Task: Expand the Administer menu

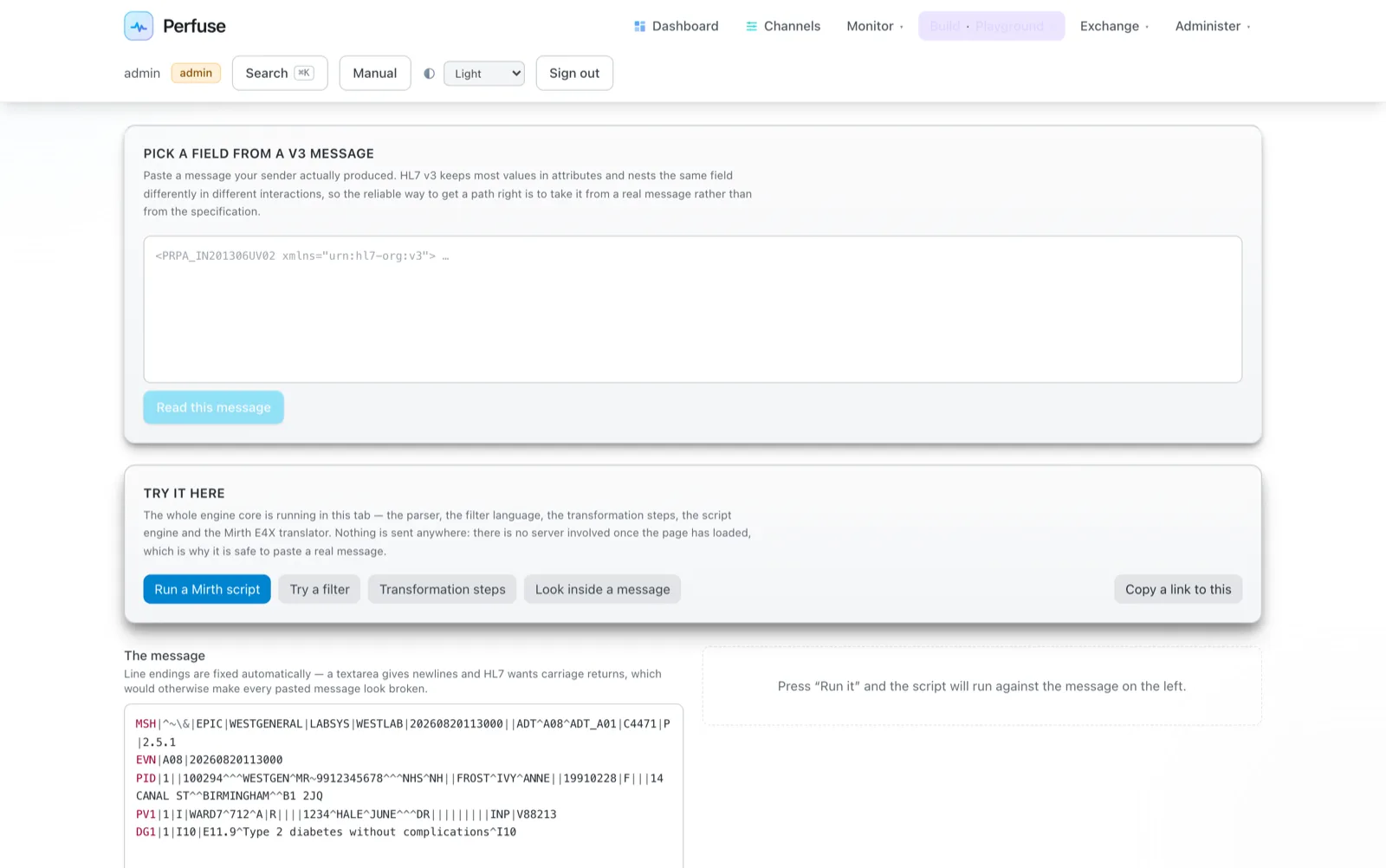Action: (1213, 26)
